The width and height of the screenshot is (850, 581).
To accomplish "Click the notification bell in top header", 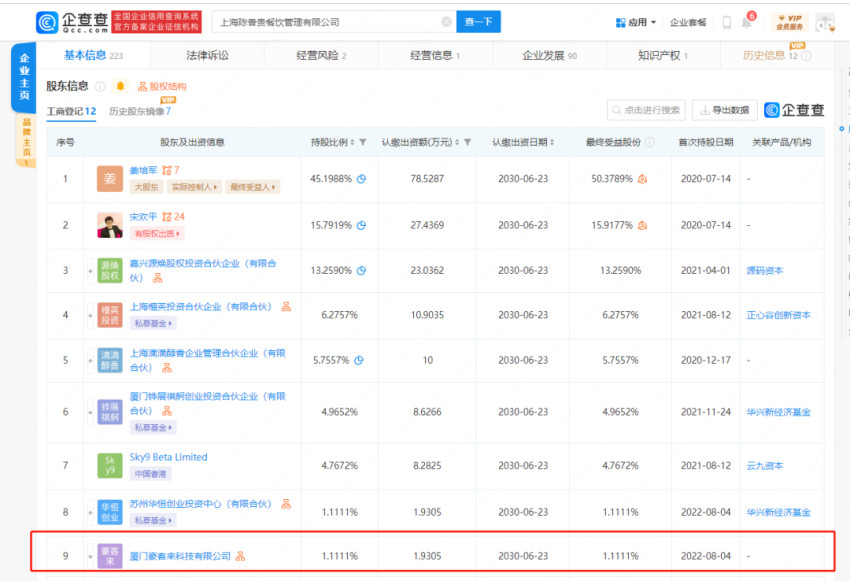I will point(746,22).
